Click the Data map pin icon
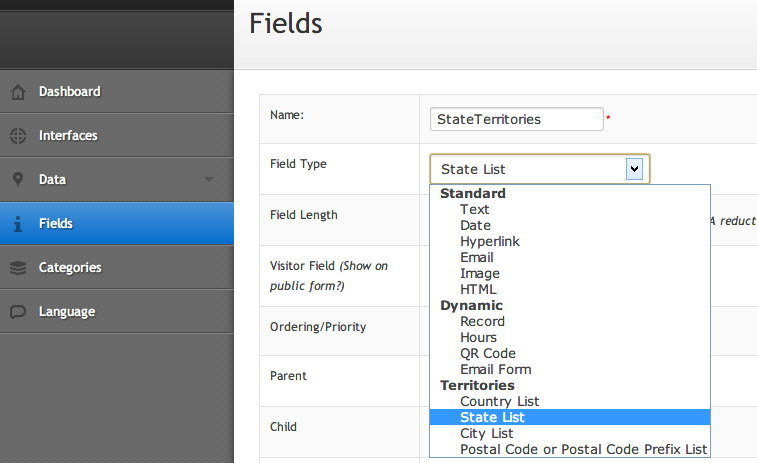This screenshot has width=757, height=463. (x=18, y=179)
